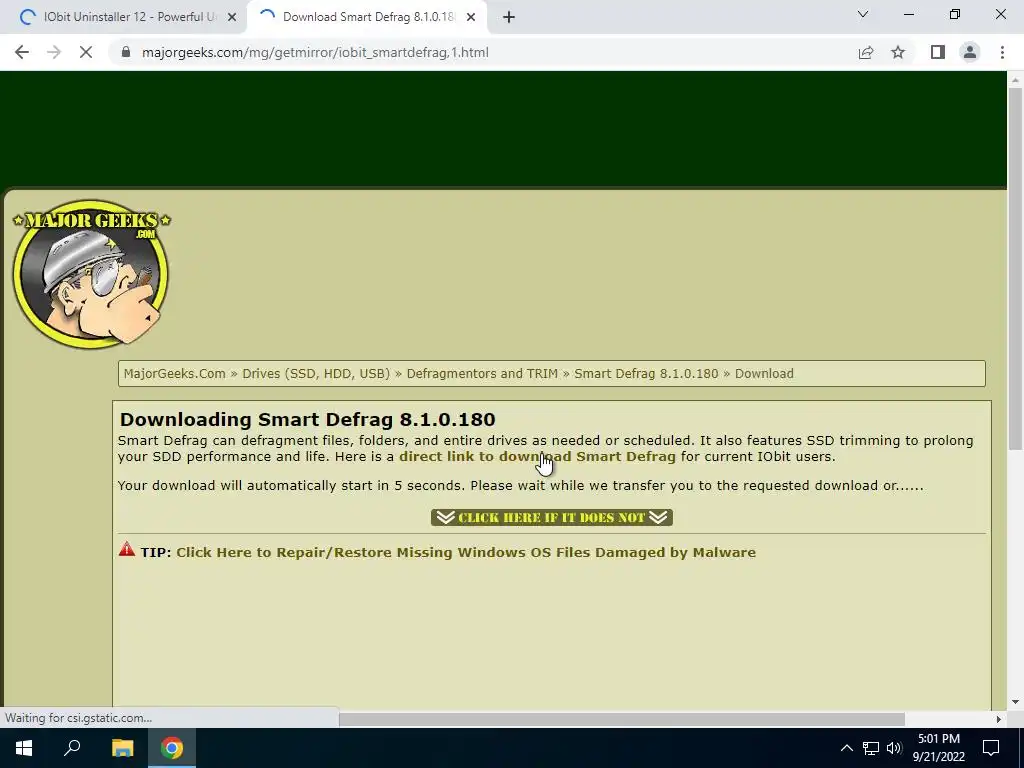View site security lock information
This screenshot has height=768, width=1024.
[126, 52]
